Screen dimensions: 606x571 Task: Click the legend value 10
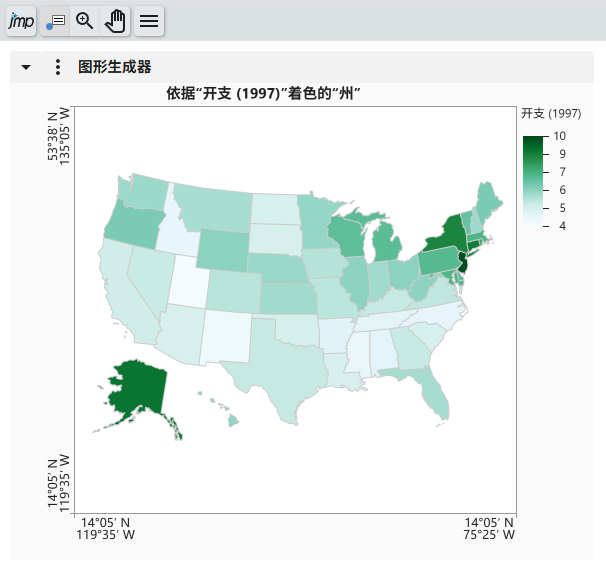click(x=559, y=136)
